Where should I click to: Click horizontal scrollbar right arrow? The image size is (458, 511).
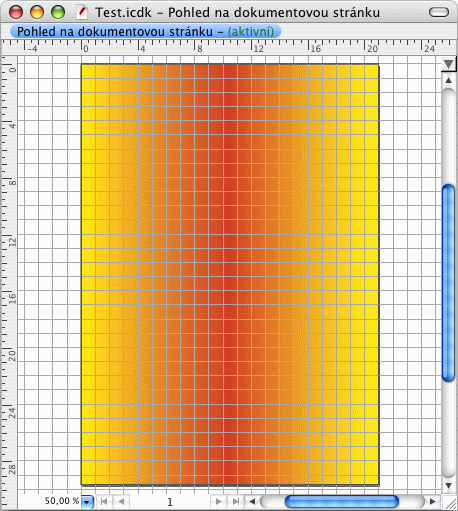coord(433,501)
